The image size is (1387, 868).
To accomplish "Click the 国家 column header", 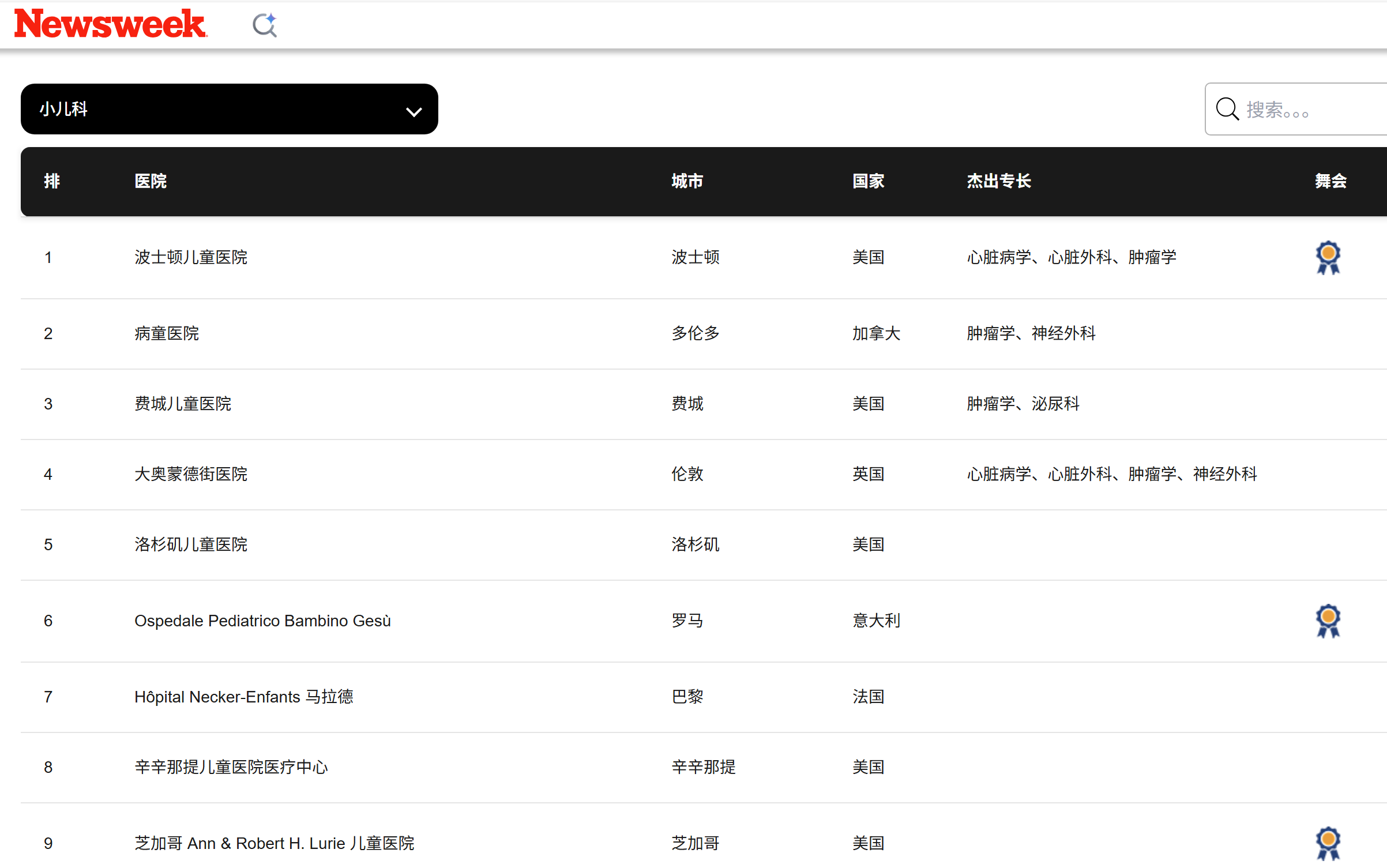I will pos(868,181).
